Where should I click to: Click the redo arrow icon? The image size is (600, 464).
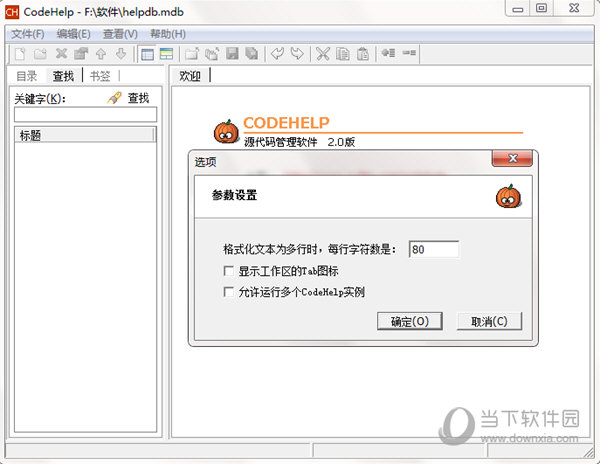[297, 54]
